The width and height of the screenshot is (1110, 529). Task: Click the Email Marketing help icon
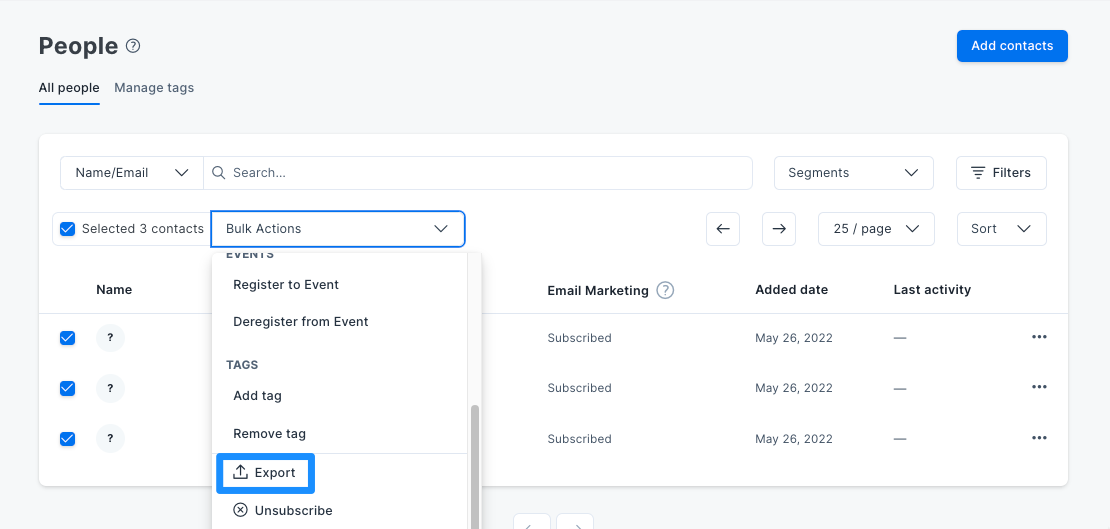665,290
